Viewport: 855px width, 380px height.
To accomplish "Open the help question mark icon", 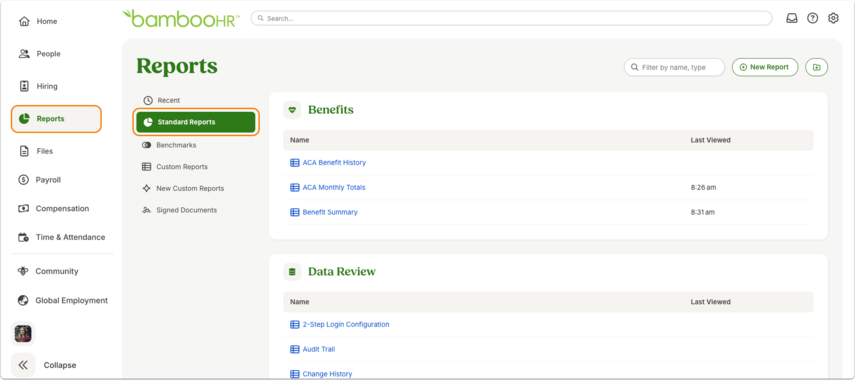I will click(812, 19).
